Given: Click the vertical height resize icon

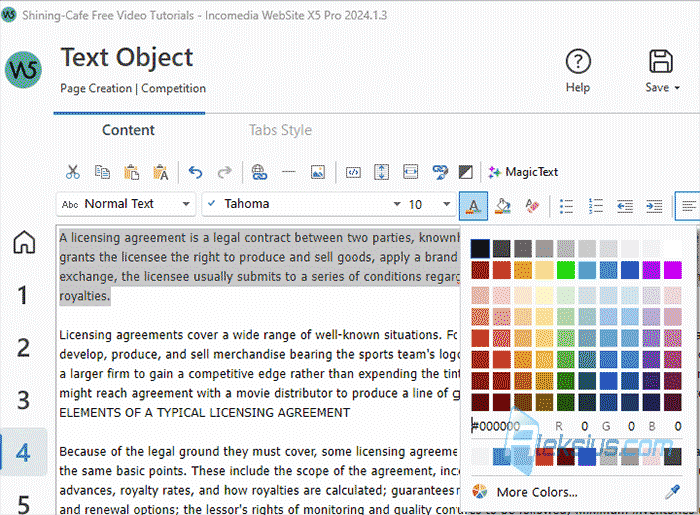Looking at the screenshot, I should pyautogui.click(x=382, y=172).
